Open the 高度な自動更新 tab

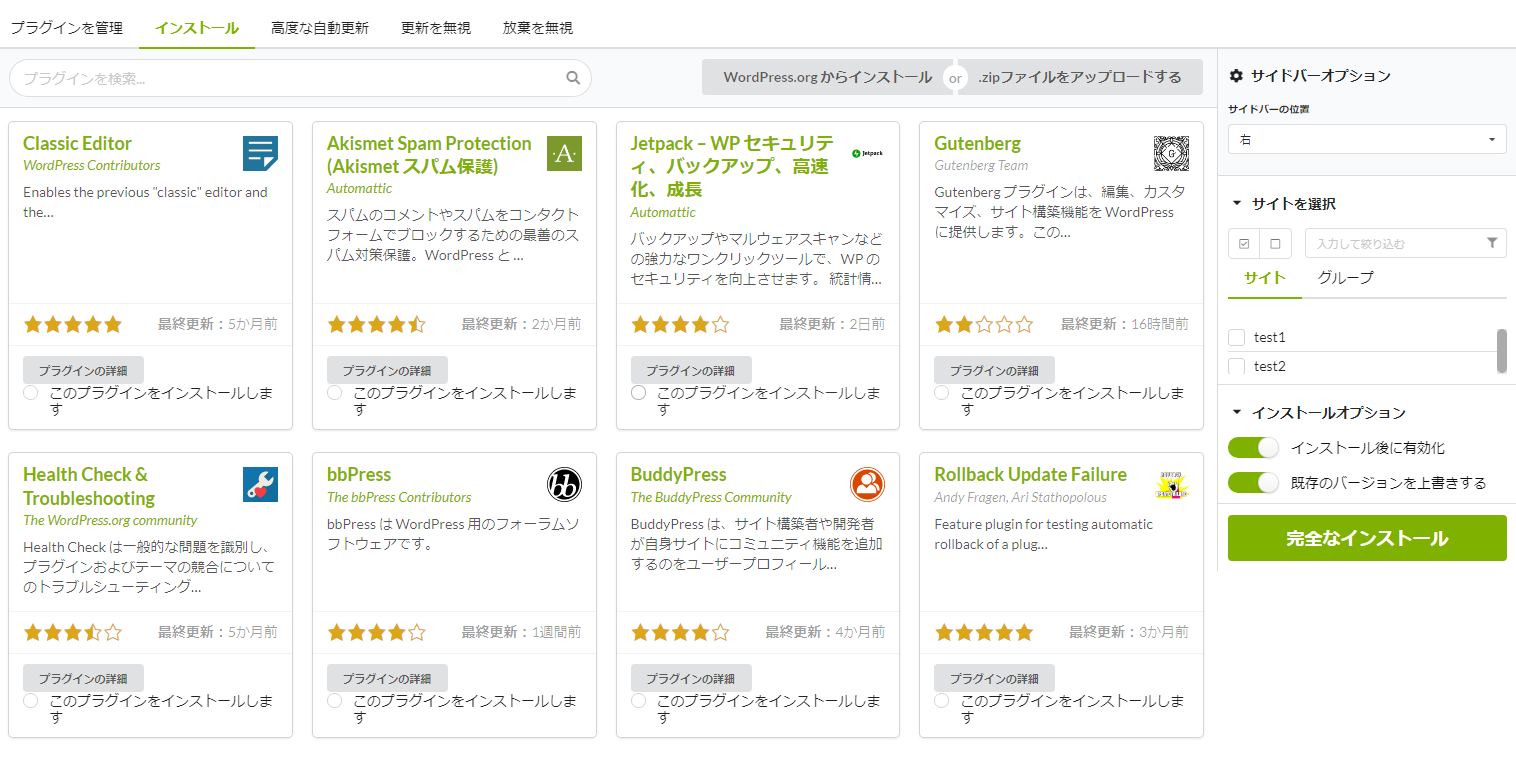320,28
